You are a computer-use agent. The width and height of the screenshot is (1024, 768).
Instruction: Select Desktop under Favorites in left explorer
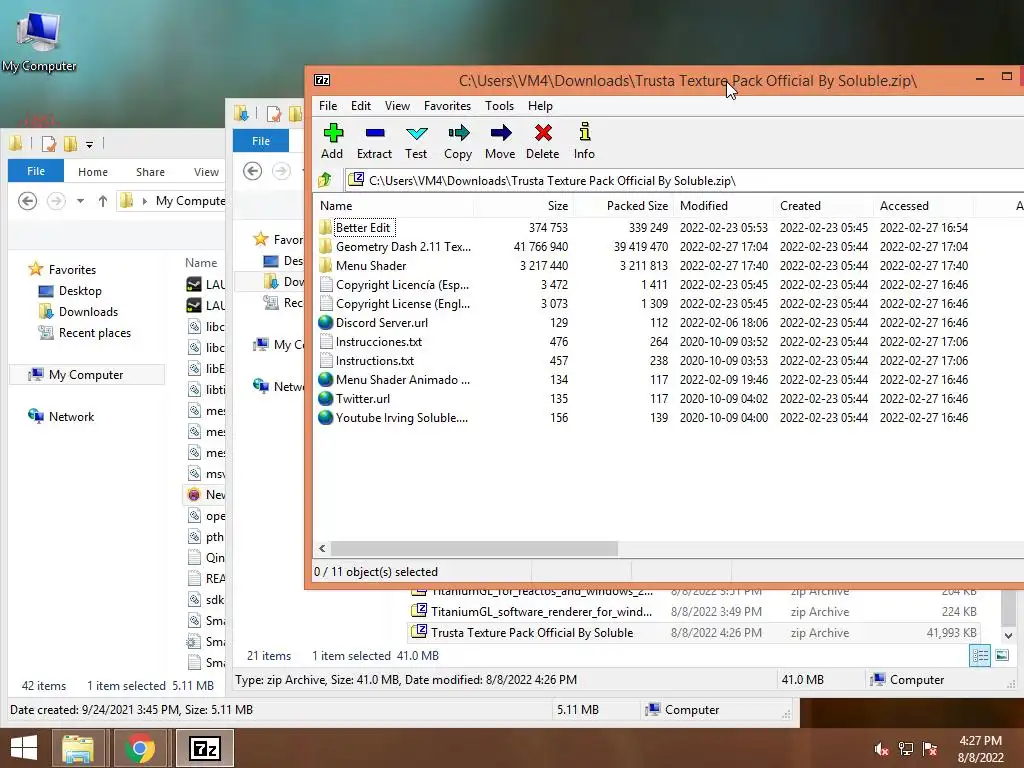(x=71, y=291)
